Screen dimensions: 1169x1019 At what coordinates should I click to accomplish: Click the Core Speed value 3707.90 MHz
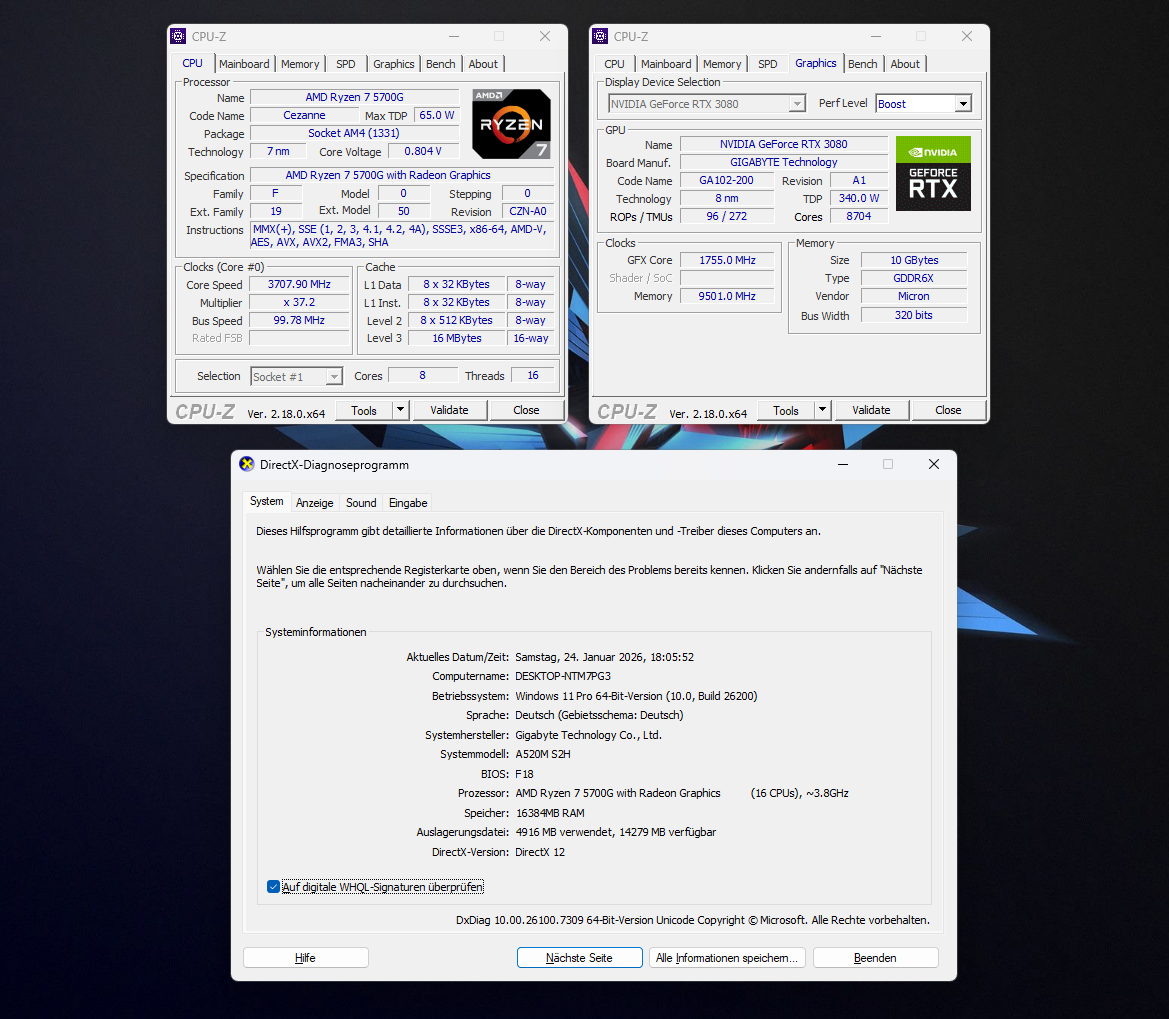299,284
